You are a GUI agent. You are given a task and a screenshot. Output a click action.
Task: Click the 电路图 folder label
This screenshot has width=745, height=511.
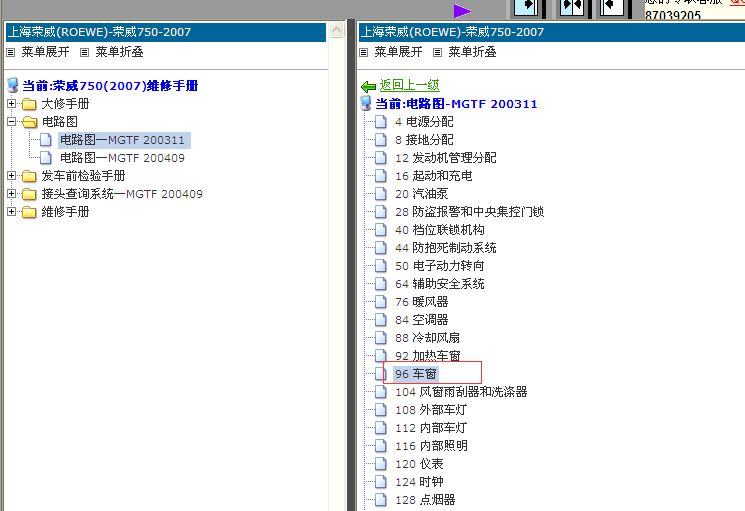pos(59,122)
